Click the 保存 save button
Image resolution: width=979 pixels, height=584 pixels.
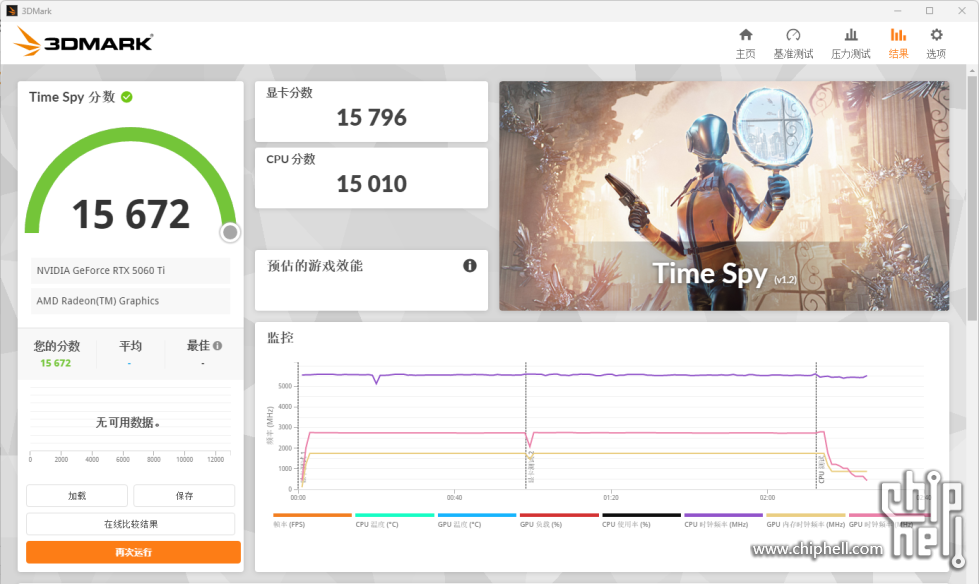tap(184, 495)
